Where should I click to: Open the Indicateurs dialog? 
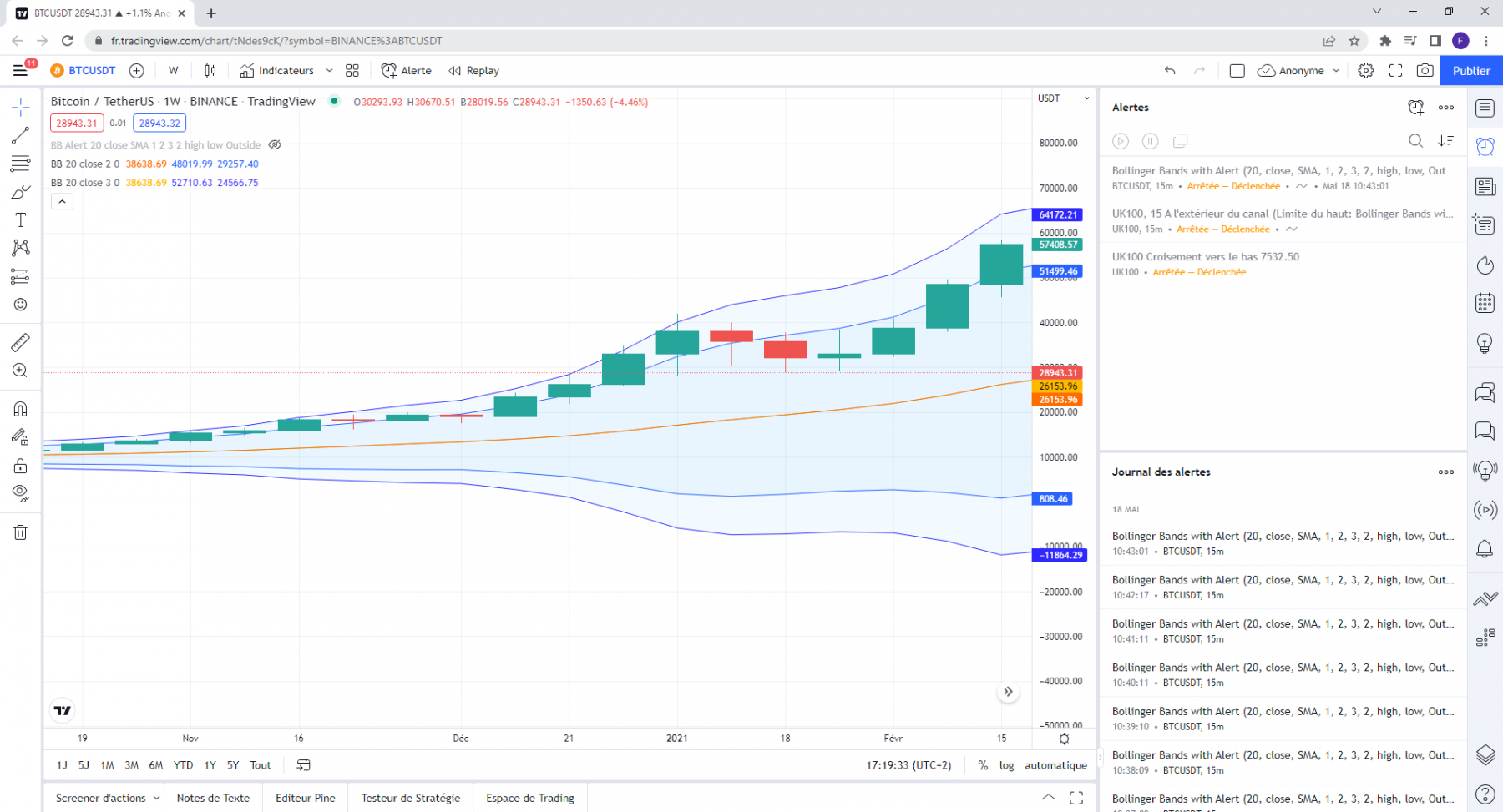[277, 71]
